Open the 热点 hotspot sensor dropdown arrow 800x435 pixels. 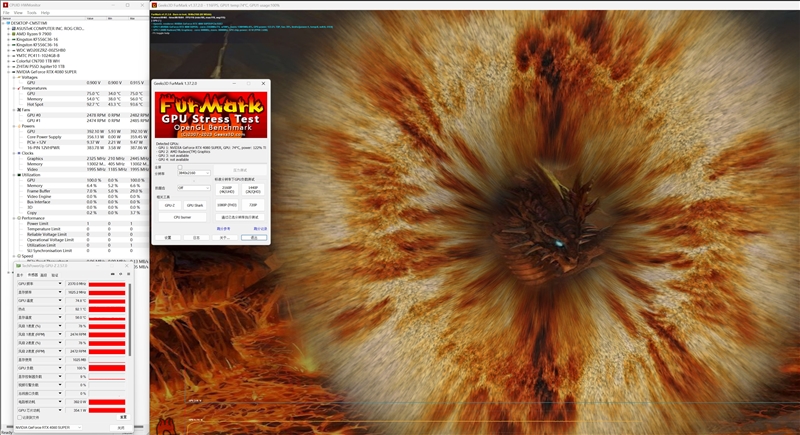coord(60,309)
